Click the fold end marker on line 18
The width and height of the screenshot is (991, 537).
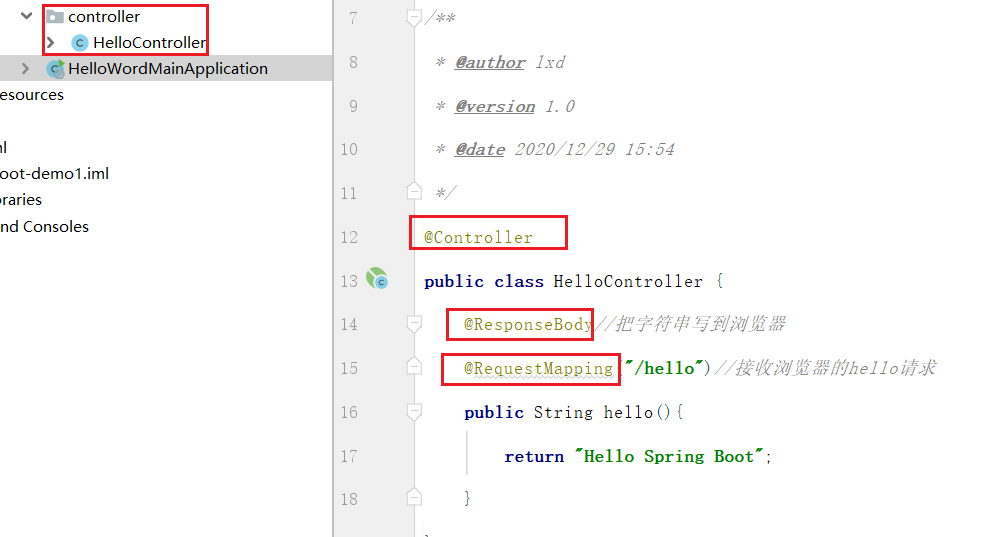[x=414, y=497]
